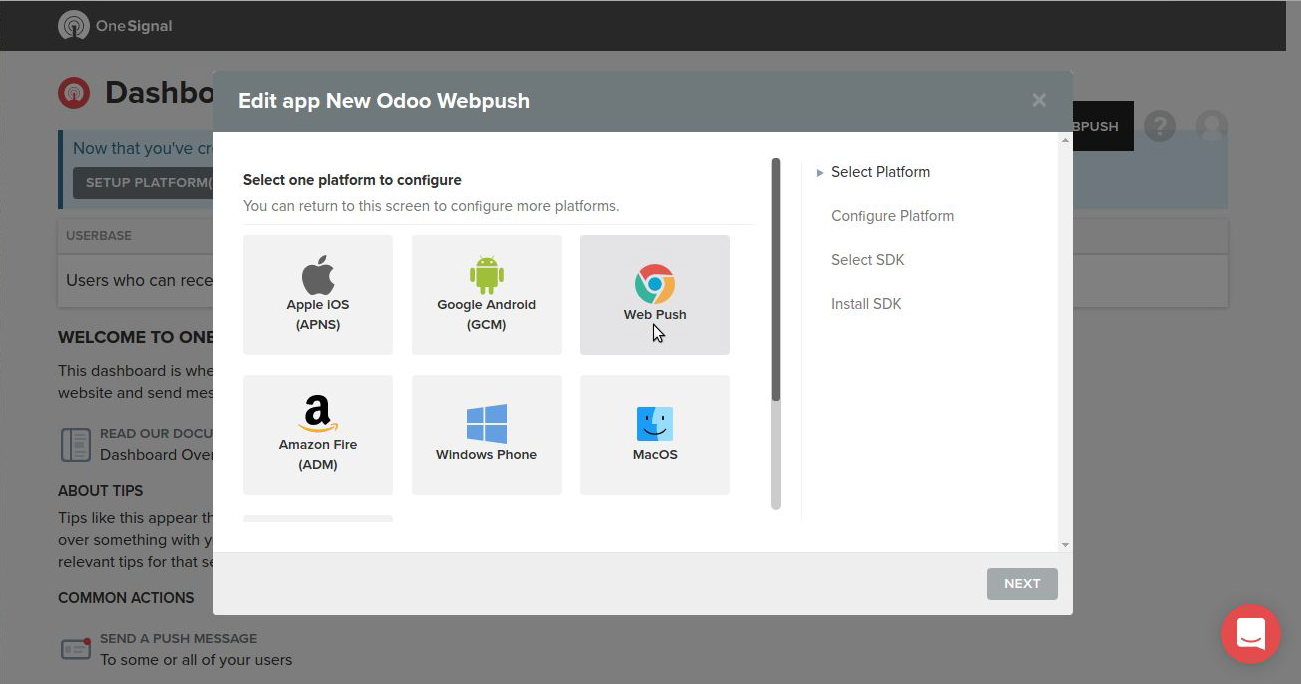Select the MacOS platform tile
The image size is (1301, 684).
coord(655,435)
